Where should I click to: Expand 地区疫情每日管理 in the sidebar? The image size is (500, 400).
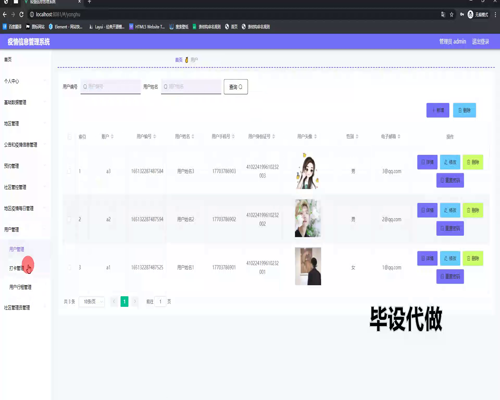coord(25,208)
